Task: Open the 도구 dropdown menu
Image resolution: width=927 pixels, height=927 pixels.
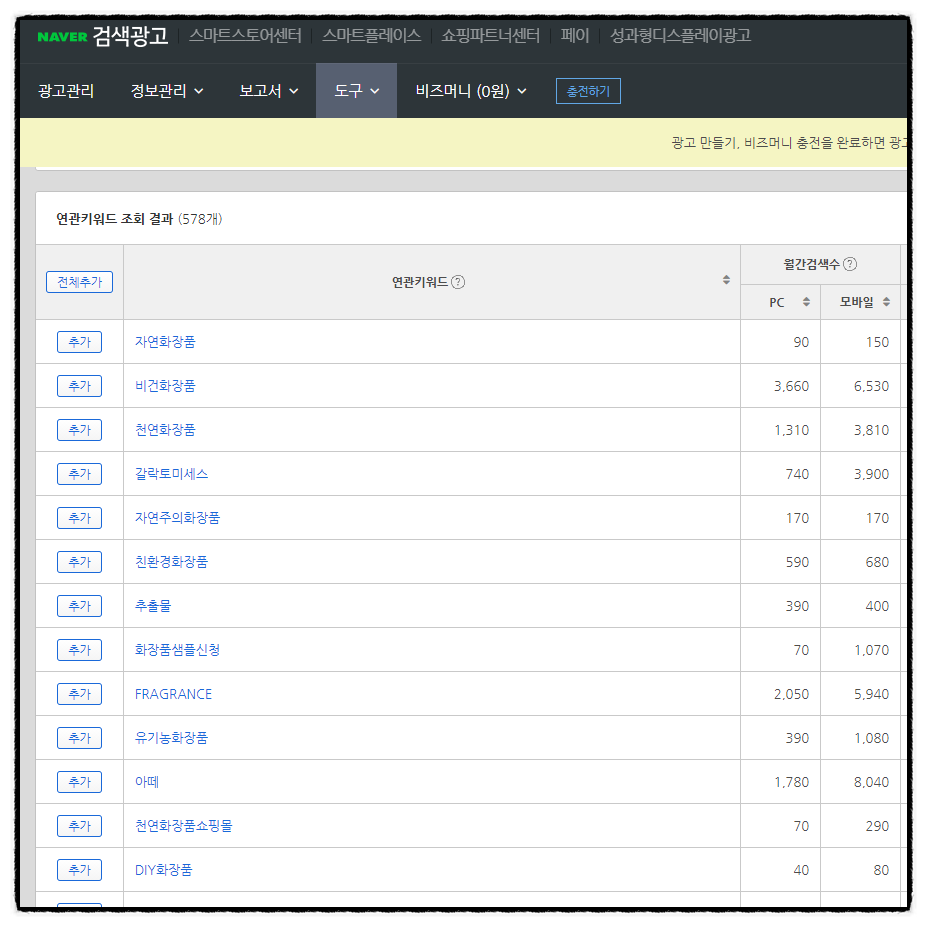Action: coord(356,91)
